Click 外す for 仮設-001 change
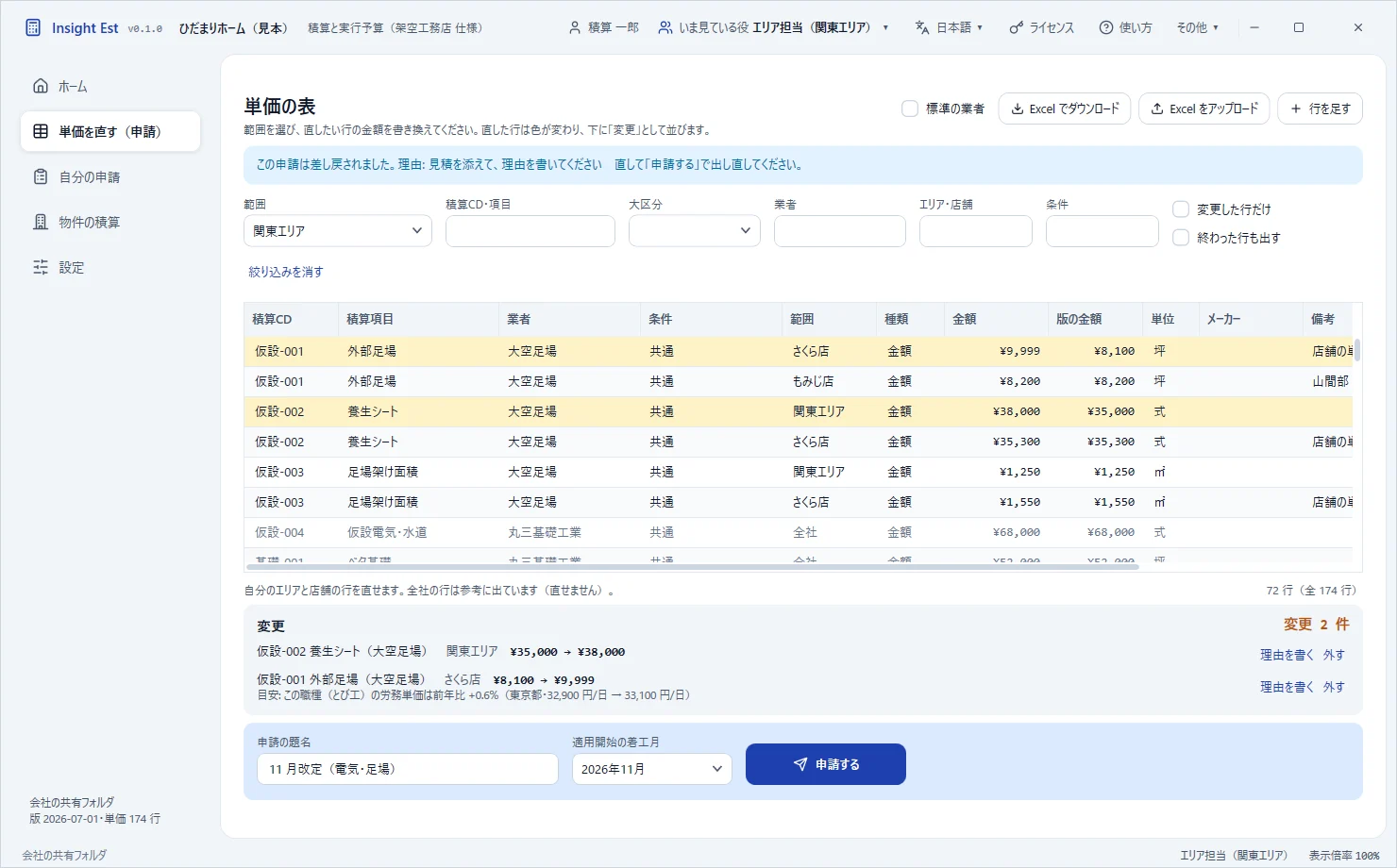 1334,687
